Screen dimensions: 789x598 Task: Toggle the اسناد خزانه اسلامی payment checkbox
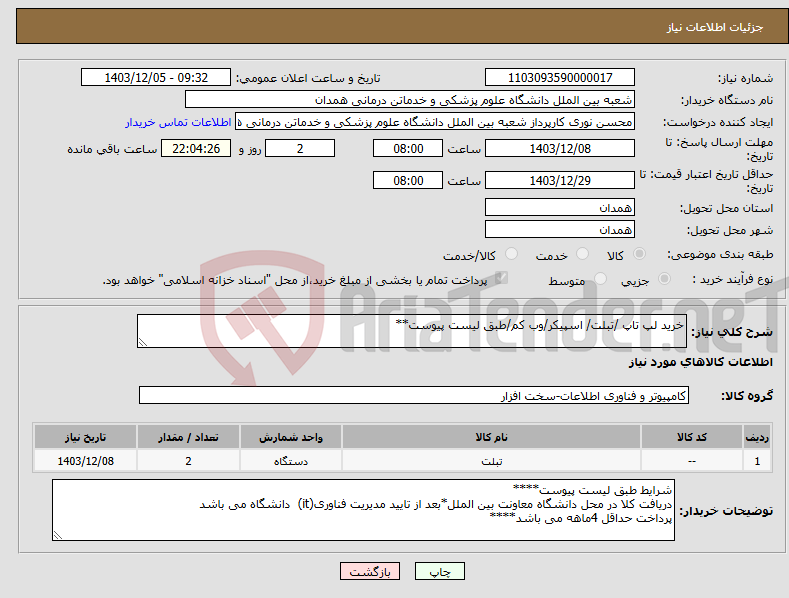point(501,278)
